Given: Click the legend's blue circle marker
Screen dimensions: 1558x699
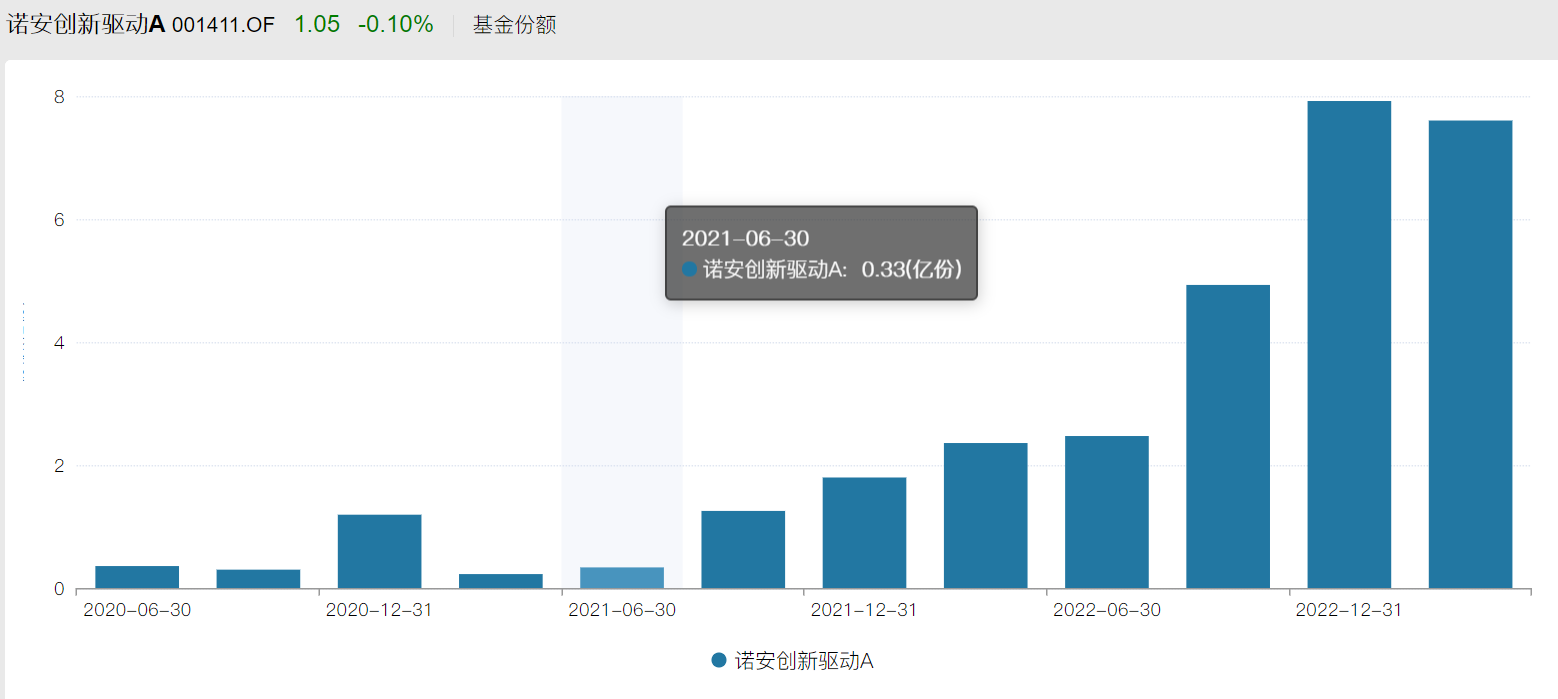Looking at the screenshot, I should point(718,660).
